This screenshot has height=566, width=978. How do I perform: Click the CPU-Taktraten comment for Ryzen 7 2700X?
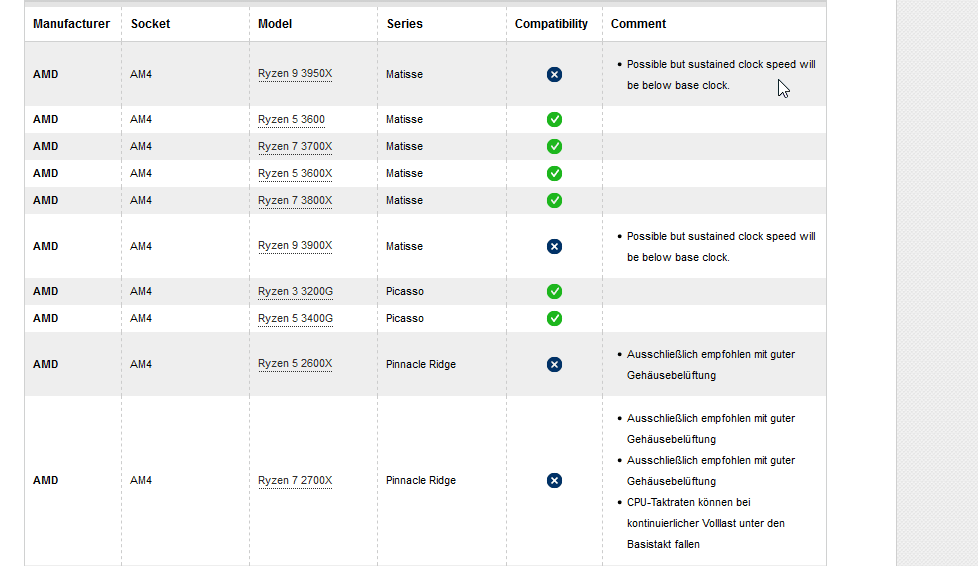click(705, 523)
